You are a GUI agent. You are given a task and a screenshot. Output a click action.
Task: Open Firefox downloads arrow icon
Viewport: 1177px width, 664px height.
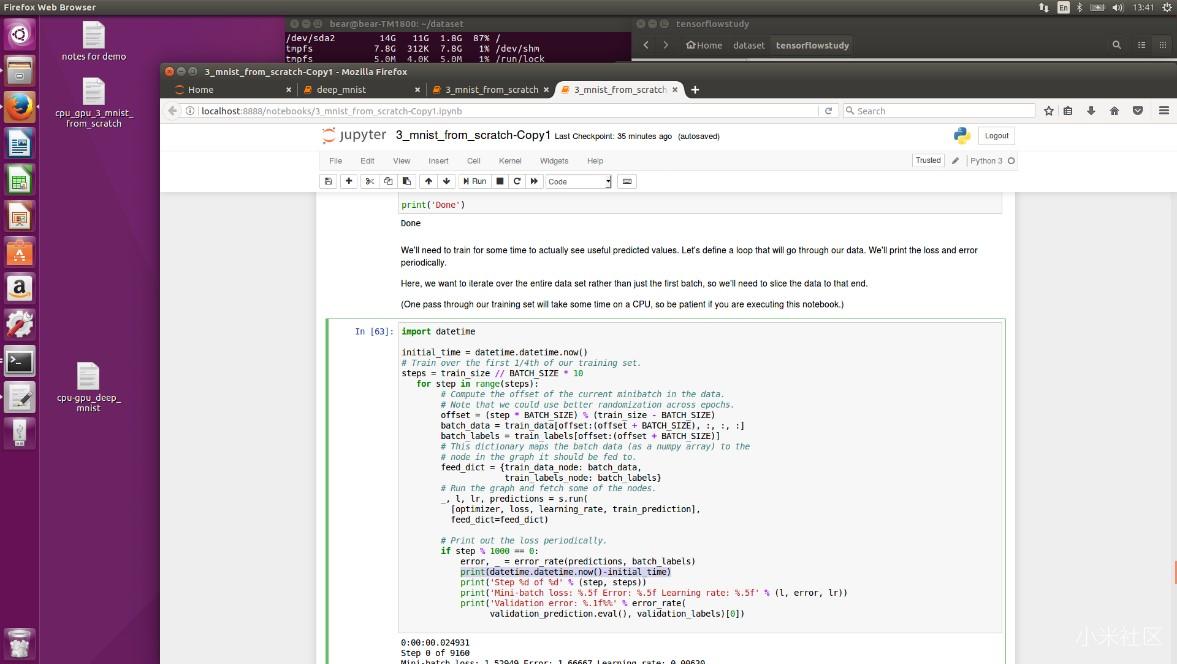[1091, 110]
